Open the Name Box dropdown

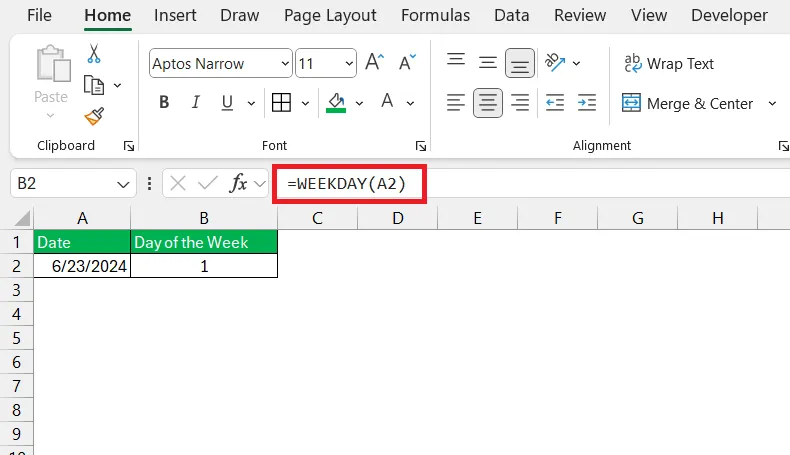click(123, 184)
